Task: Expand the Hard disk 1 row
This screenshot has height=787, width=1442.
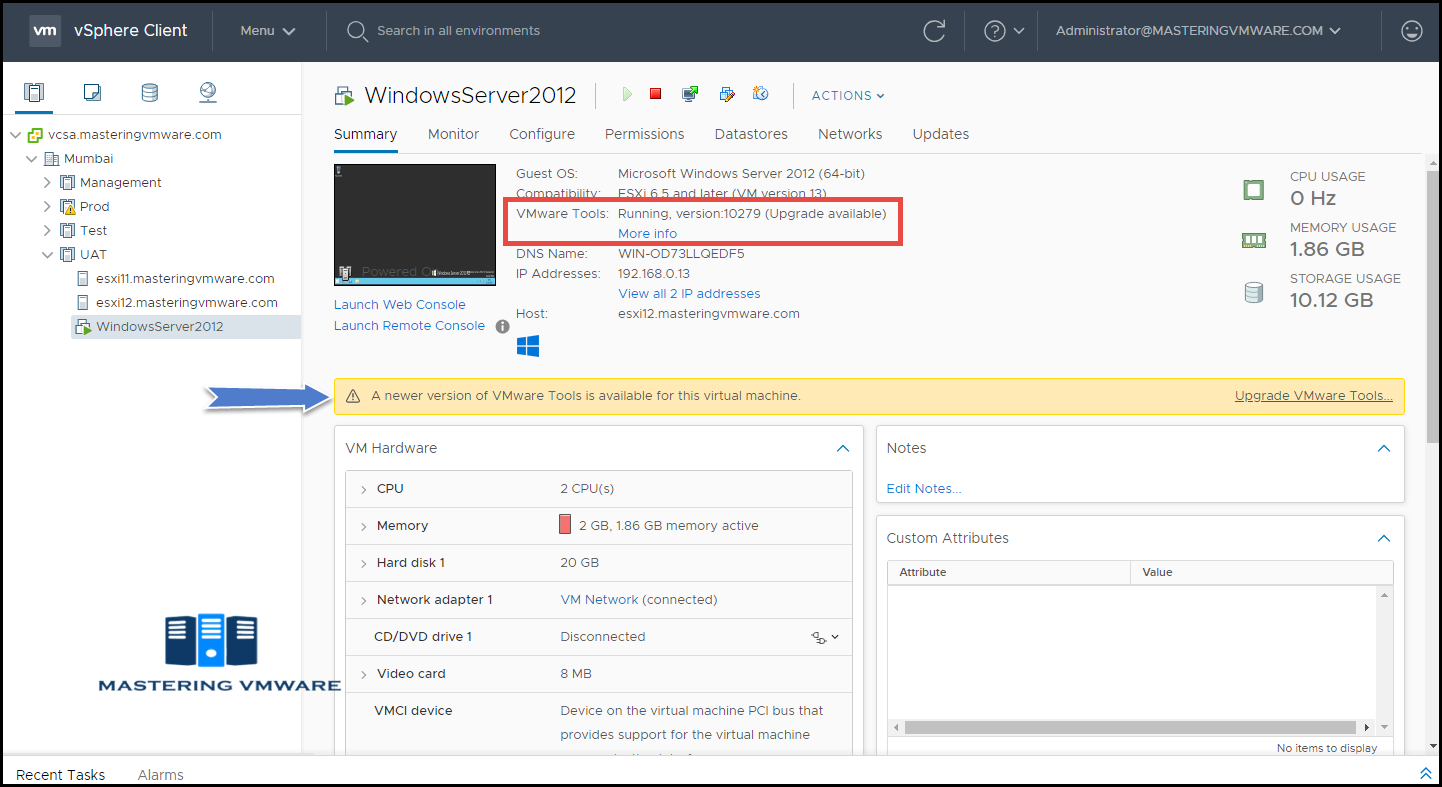Action: [x=363, y=563]
